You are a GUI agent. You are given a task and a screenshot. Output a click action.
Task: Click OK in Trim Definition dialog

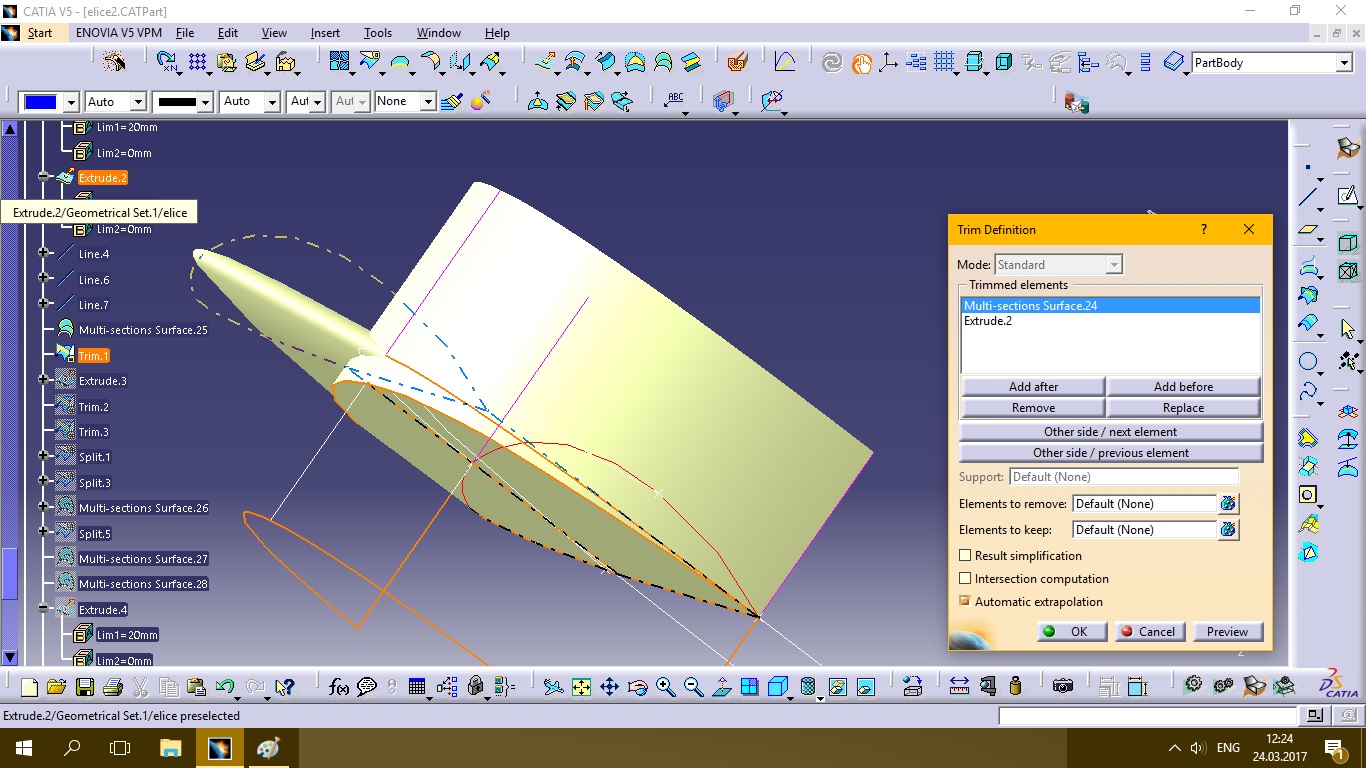pyautogui.click(x=1072, y=631)
